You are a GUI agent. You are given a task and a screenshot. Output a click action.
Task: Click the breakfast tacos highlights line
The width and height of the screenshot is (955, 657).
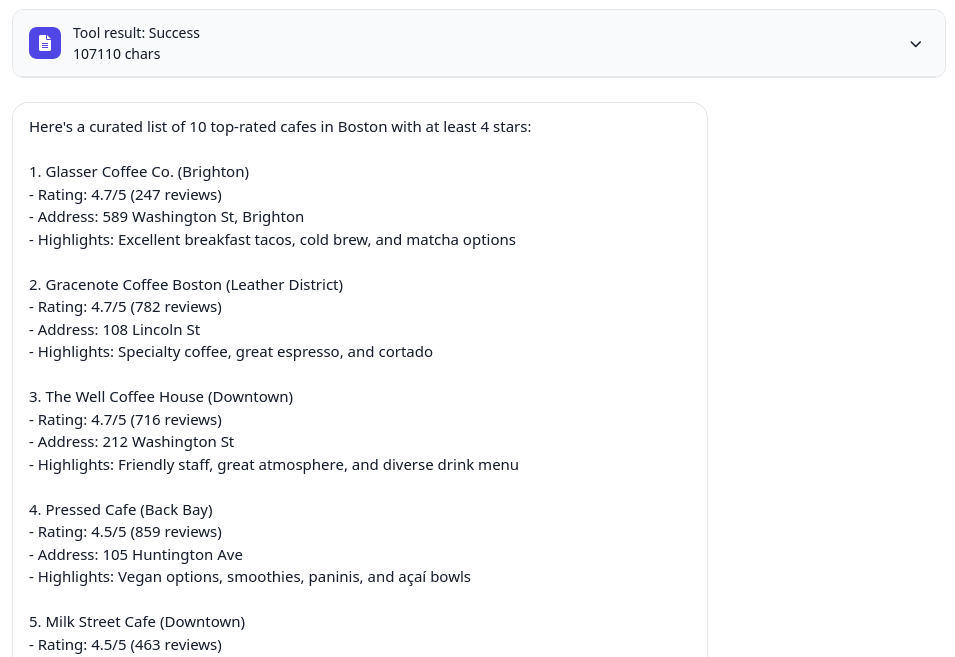272,239
